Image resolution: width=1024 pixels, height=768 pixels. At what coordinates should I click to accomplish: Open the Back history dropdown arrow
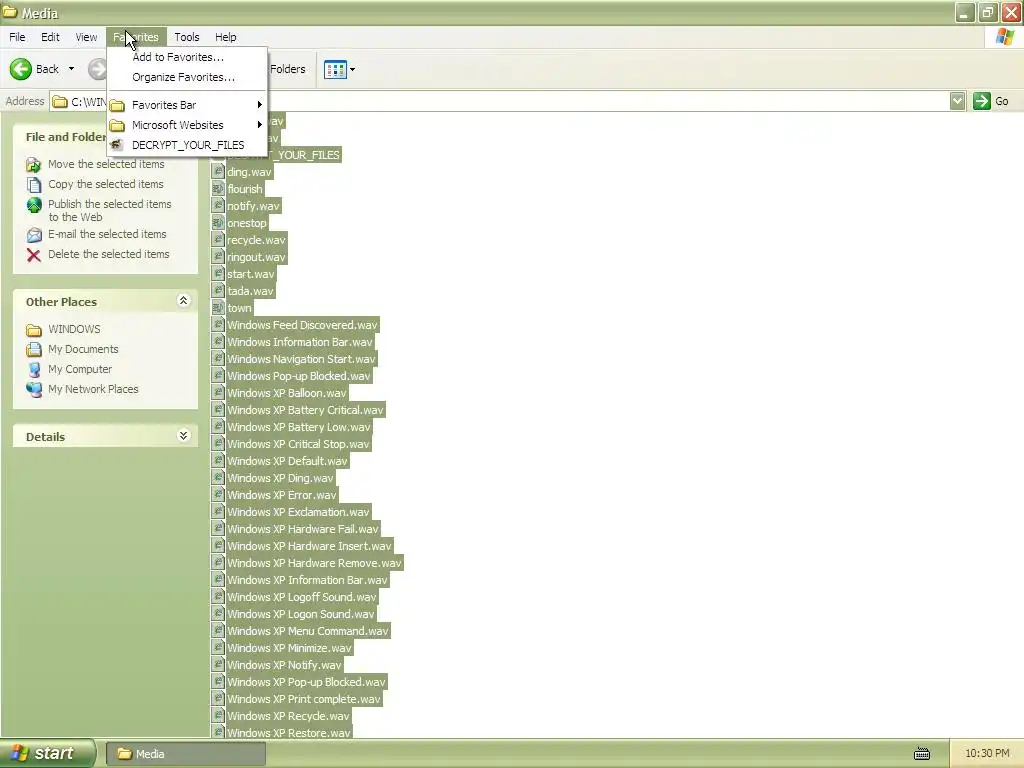71,69
